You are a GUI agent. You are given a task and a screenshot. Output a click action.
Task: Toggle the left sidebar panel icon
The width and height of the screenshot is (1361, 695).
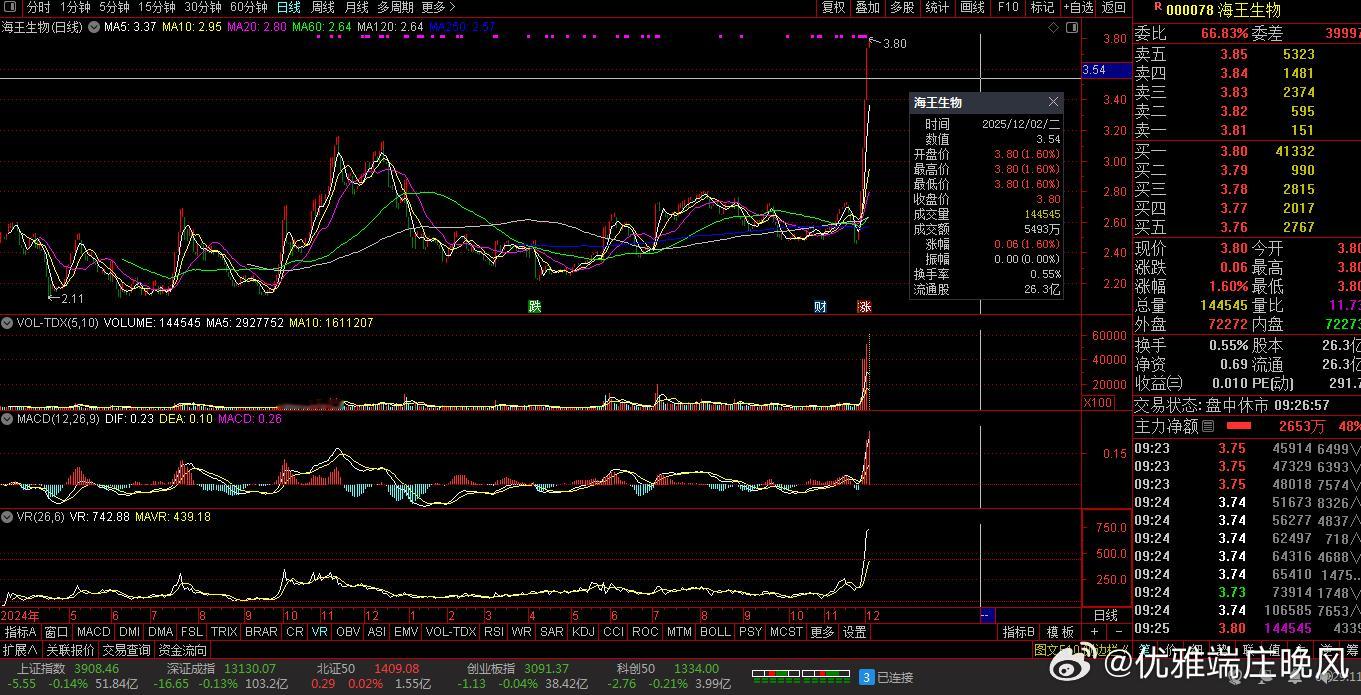(9, 8)
